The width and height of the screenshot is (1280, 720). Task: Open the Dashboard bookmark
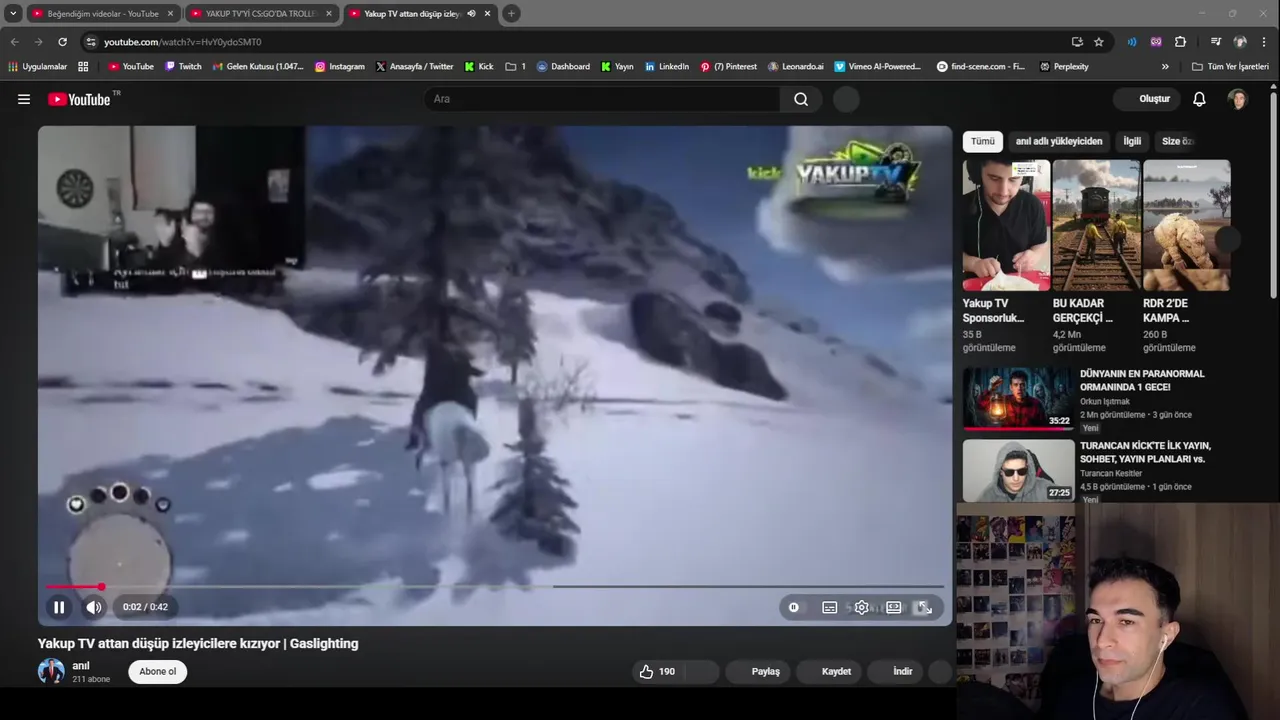coord(563,67)
